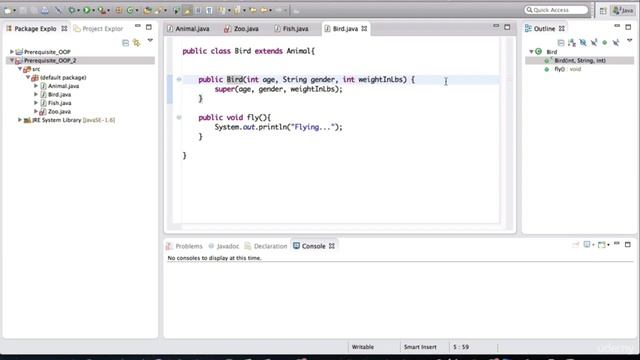
Task: Click Writable in status bar
Action: [x=362, y=347]
